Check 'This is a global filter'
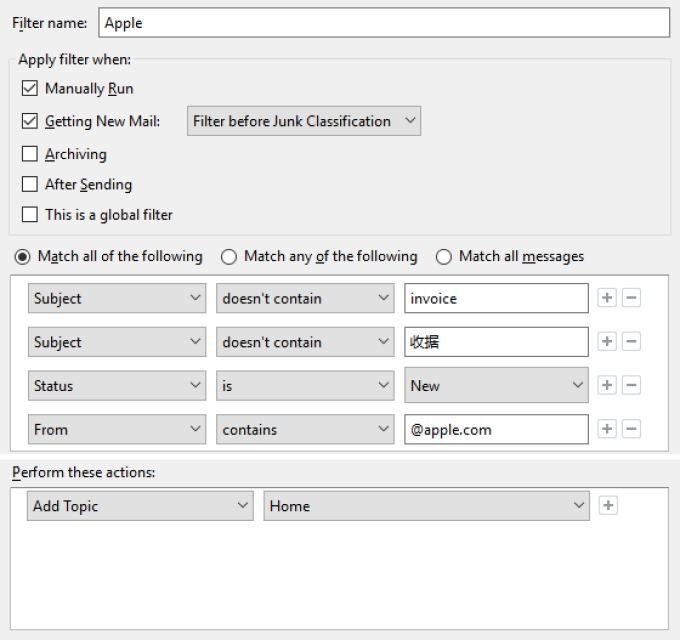 pos(29,214)
